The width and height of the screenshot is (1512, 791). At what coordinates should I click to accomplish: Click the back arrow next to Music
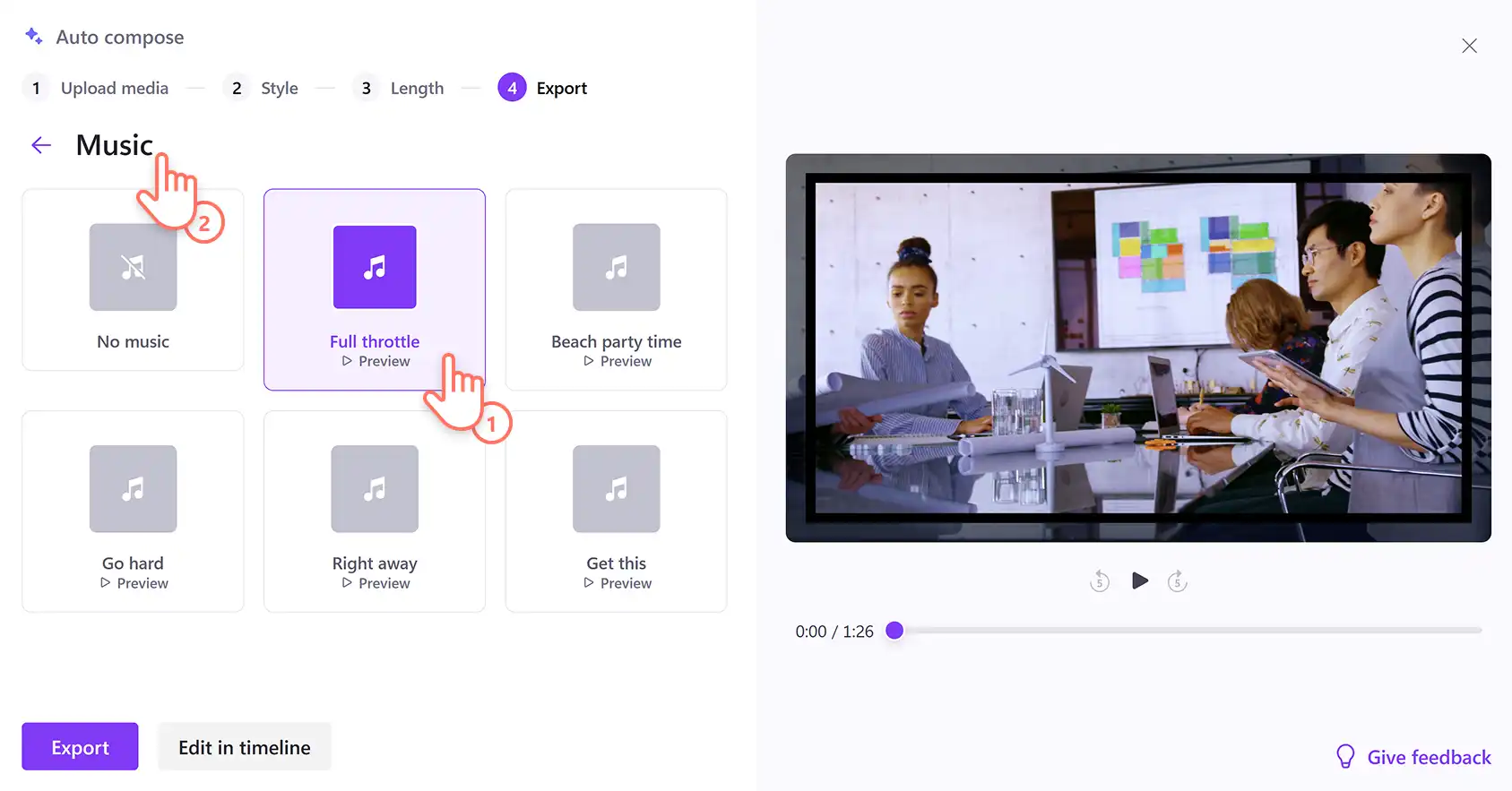[x=41, y=145]
